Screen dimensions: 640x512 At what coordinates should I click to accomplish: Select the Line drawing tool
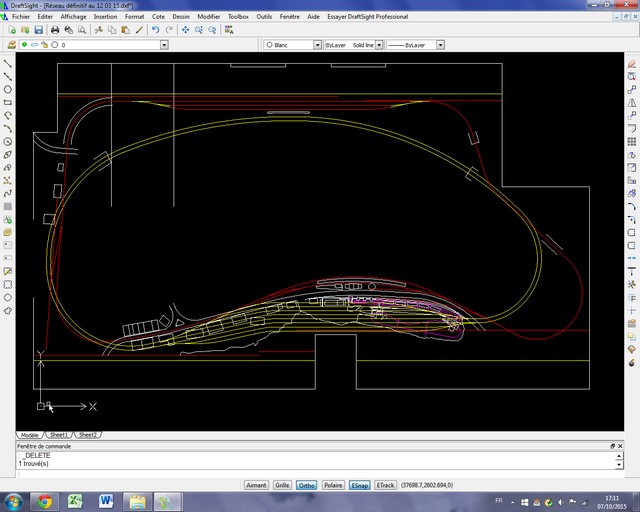7,63
